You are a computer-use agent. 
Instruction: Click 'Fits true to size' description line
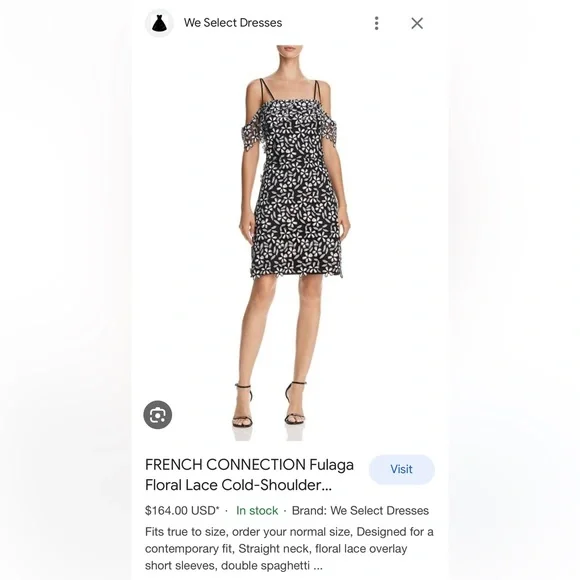click(x=289, y=532)
